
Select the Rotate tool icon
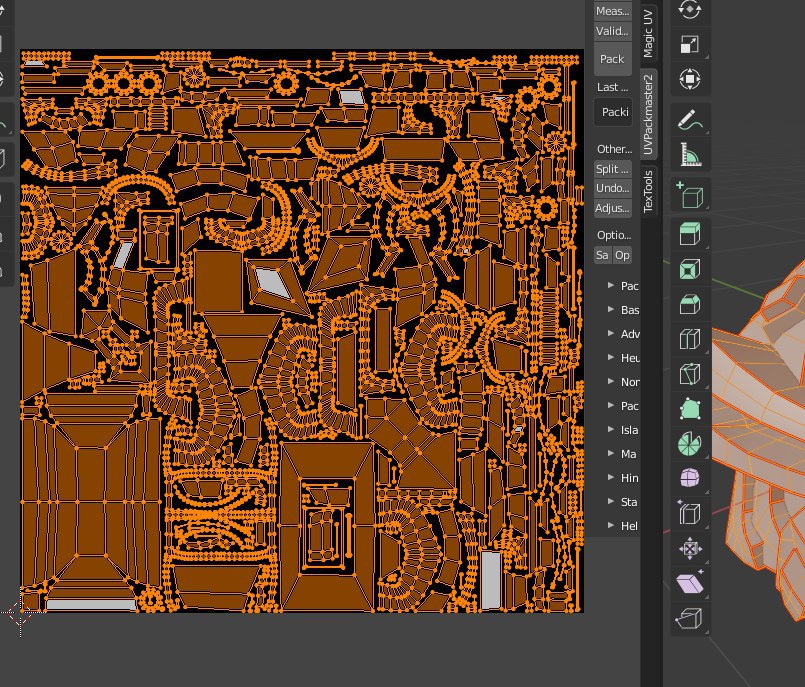click(689, 9)
